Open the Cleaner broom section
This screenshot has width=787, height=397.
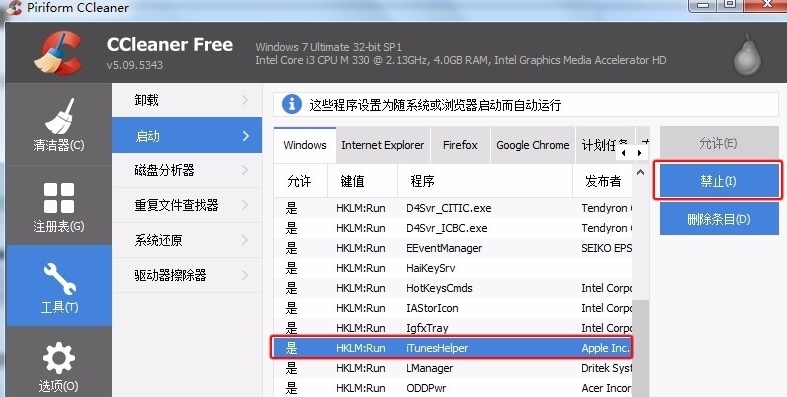pos(59,124)
